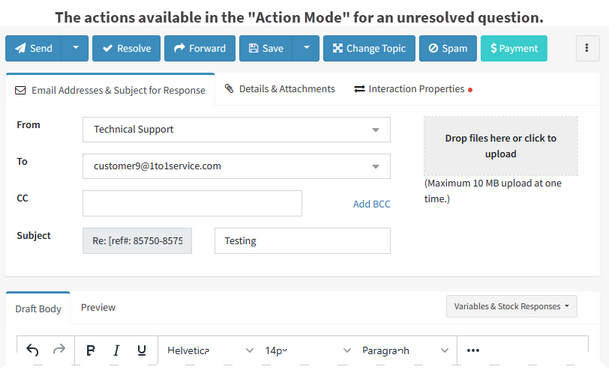
Task: Click into the CC input field
Action: pyautogui.click(x=192, y=203)
